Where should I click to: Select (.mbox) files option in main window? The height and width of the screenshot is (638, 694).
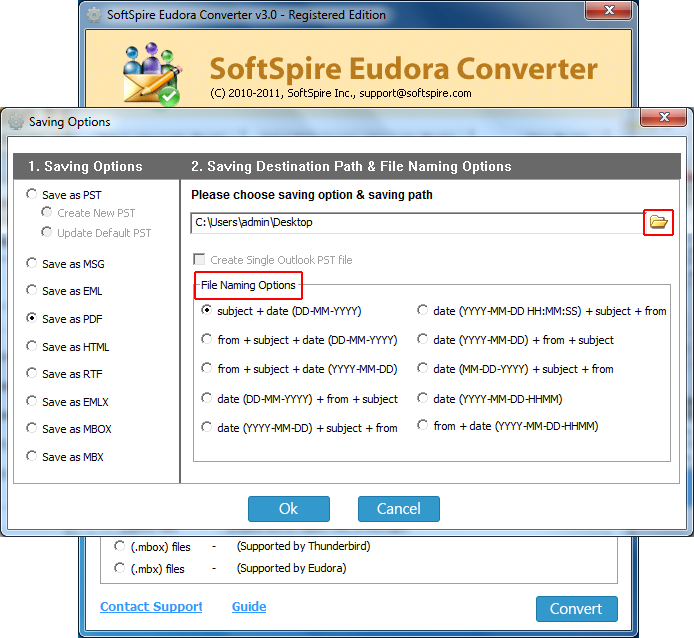click(120, 546)
